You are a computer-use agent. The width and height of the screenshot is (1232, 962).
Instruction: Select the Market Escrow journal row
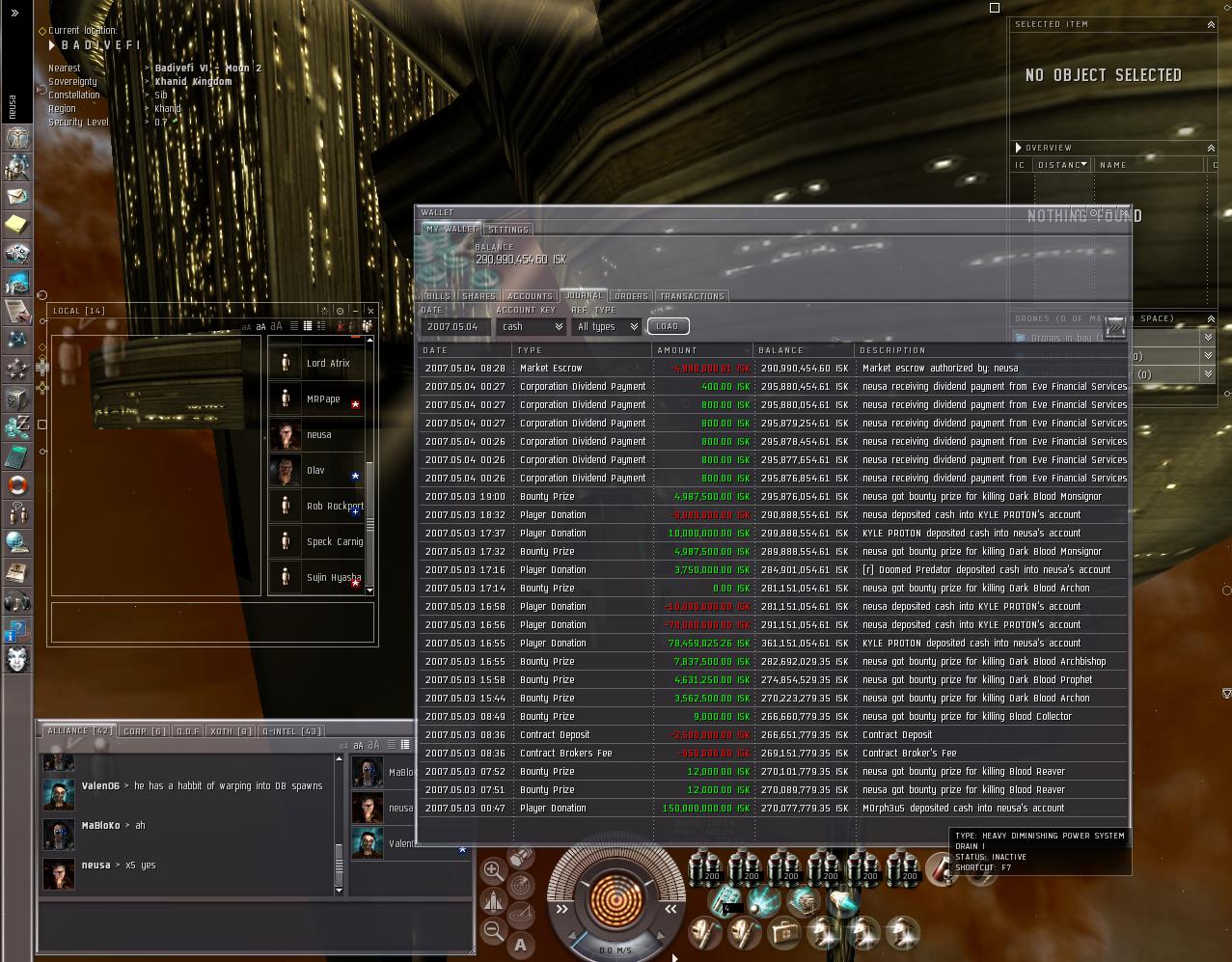tap(773, 368)
